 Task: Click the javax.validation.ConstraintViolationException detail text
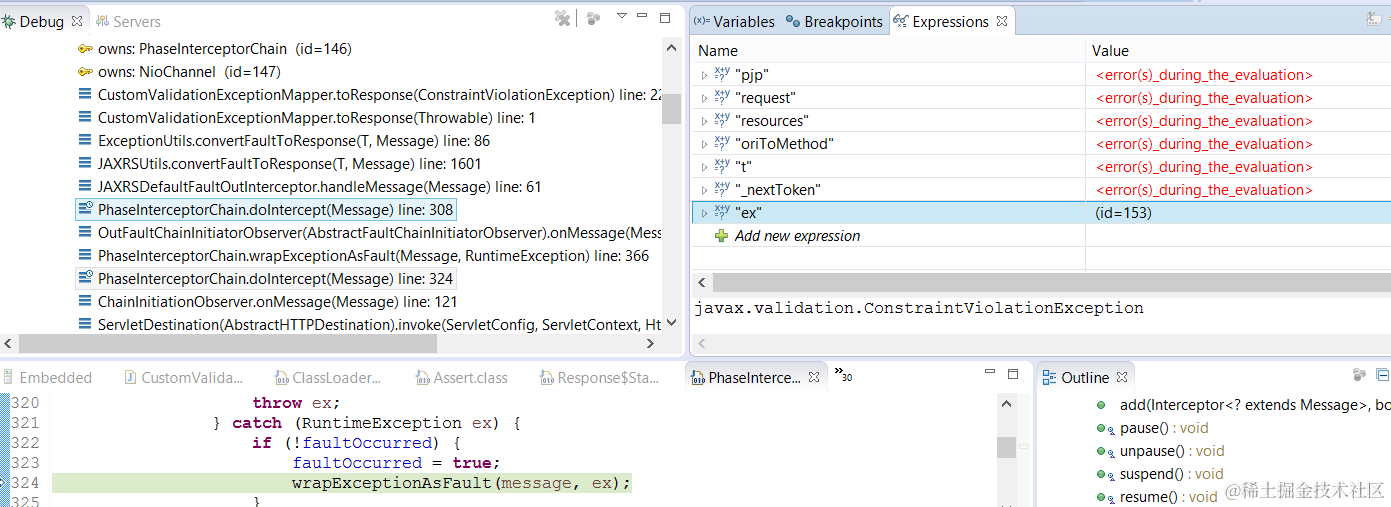pos(919,308)
